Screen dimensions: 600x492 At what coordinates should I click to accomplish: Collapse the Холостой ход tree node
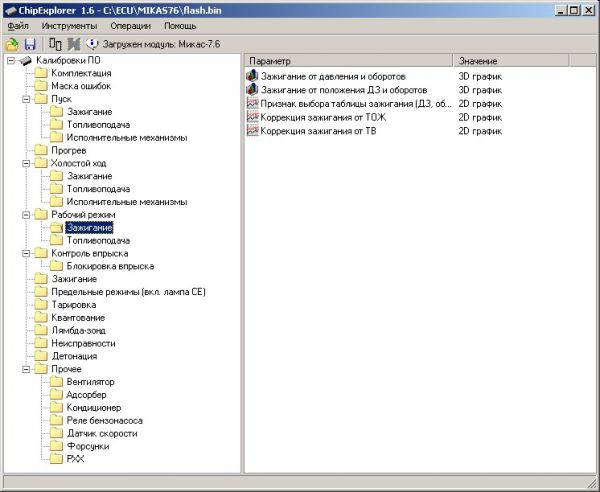pos(26,163)
